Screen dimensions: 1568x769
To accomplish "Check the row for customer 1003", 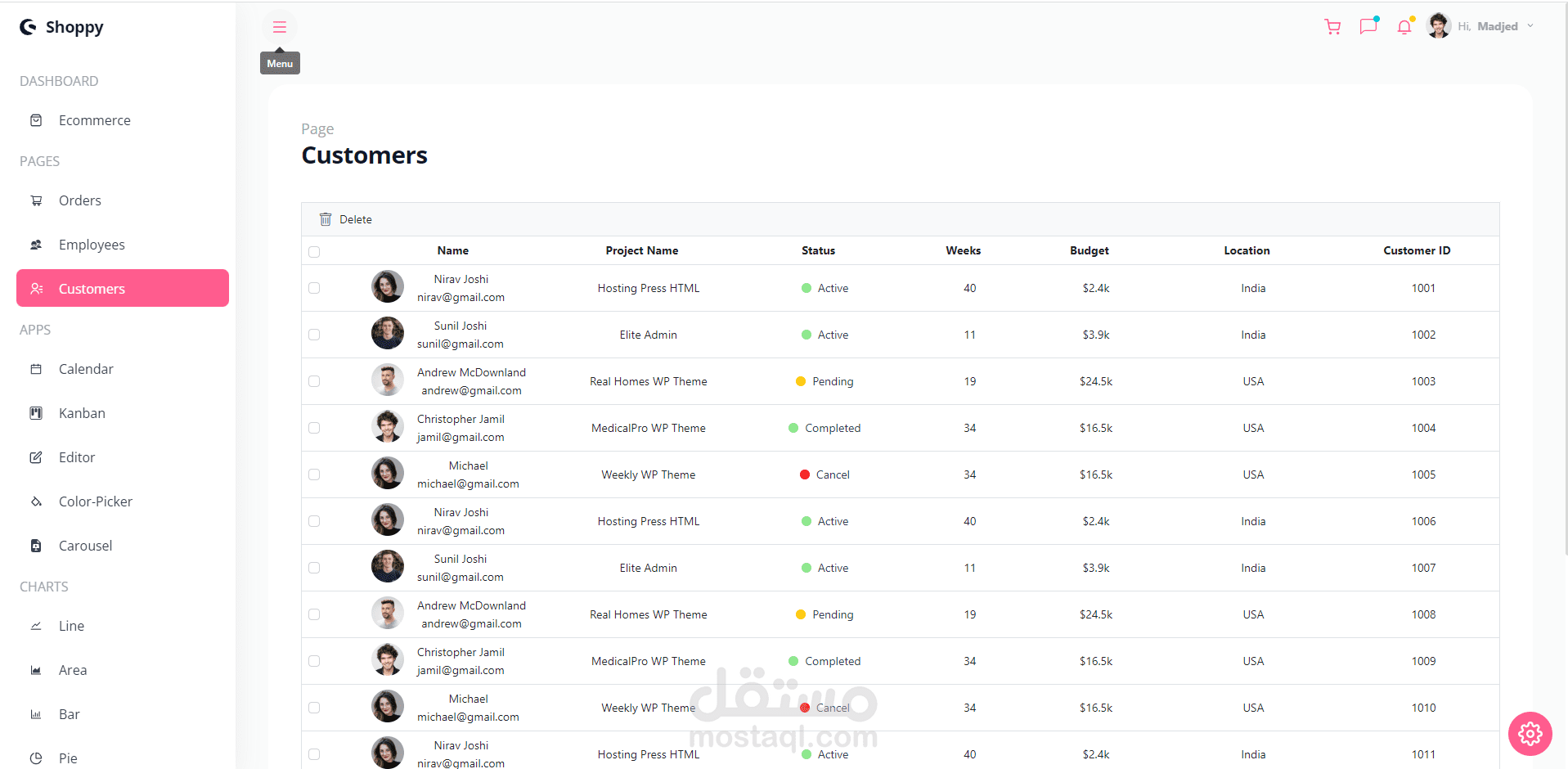I will (x=314, y=381).
